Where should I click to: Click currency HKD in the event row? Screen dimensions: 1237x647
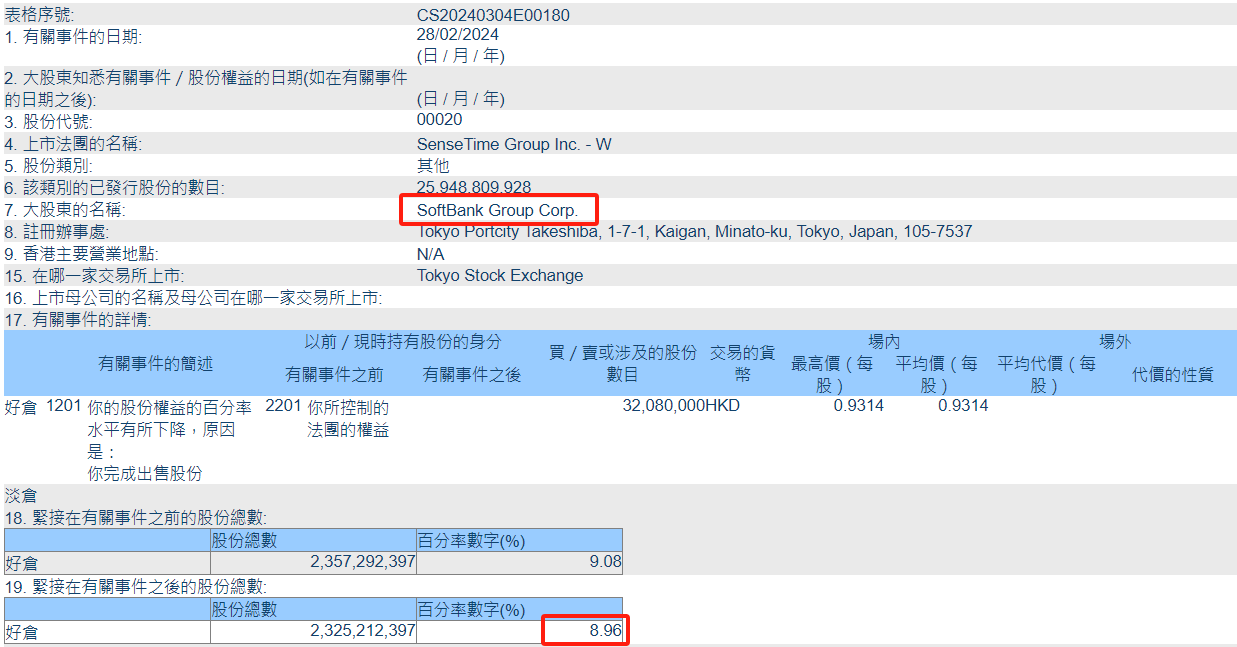[723, 406]
